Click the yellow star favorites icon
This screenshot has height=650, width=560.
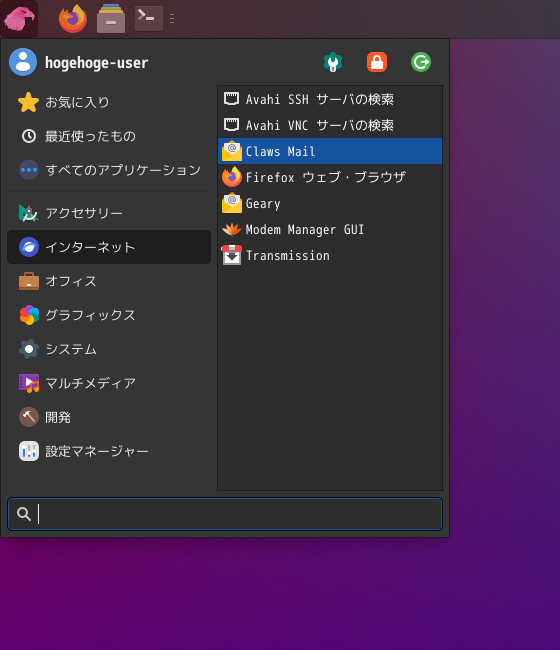click(29, 102)
